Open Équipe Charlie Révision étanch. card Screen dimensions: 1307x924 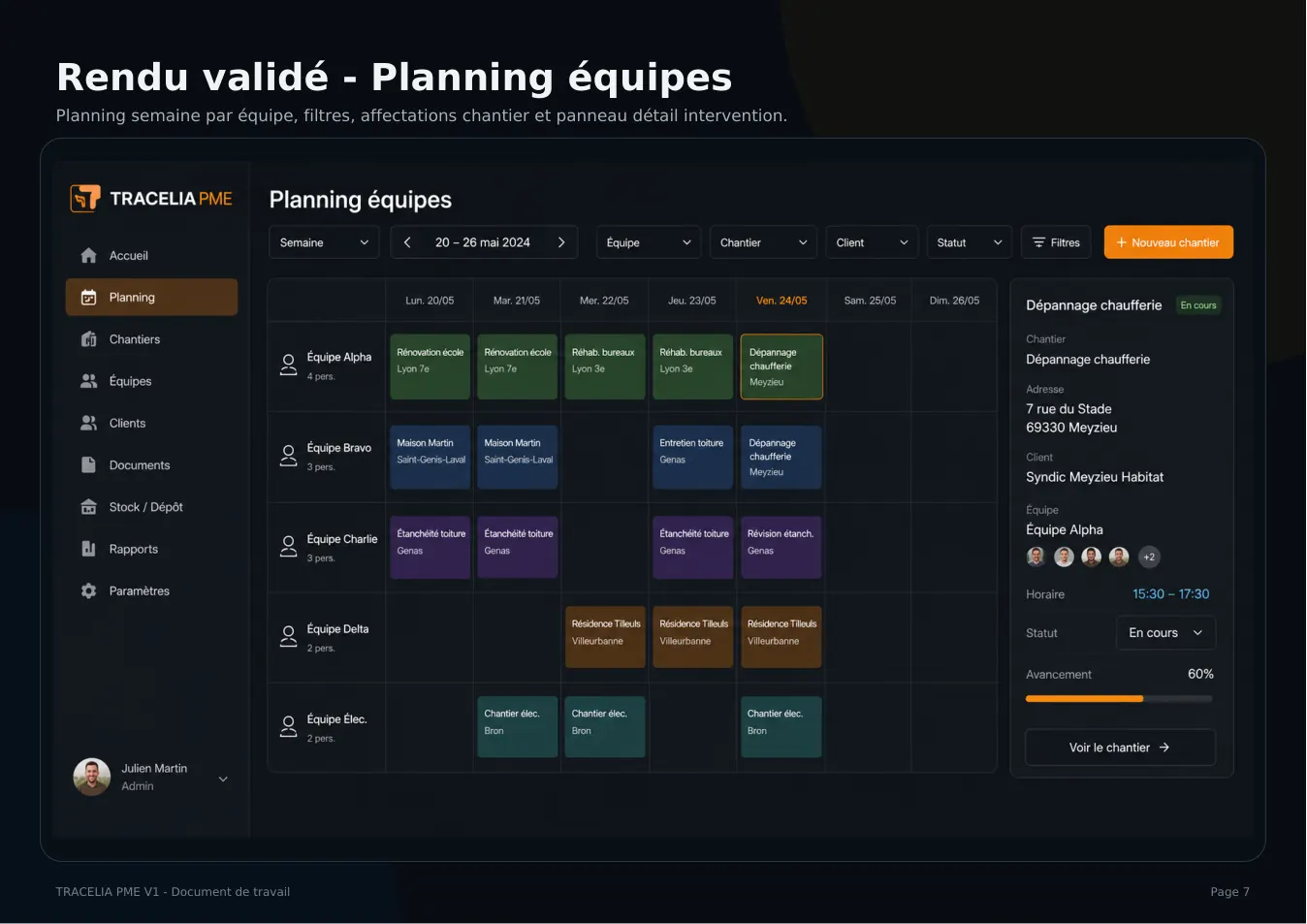tap(781, 547)
